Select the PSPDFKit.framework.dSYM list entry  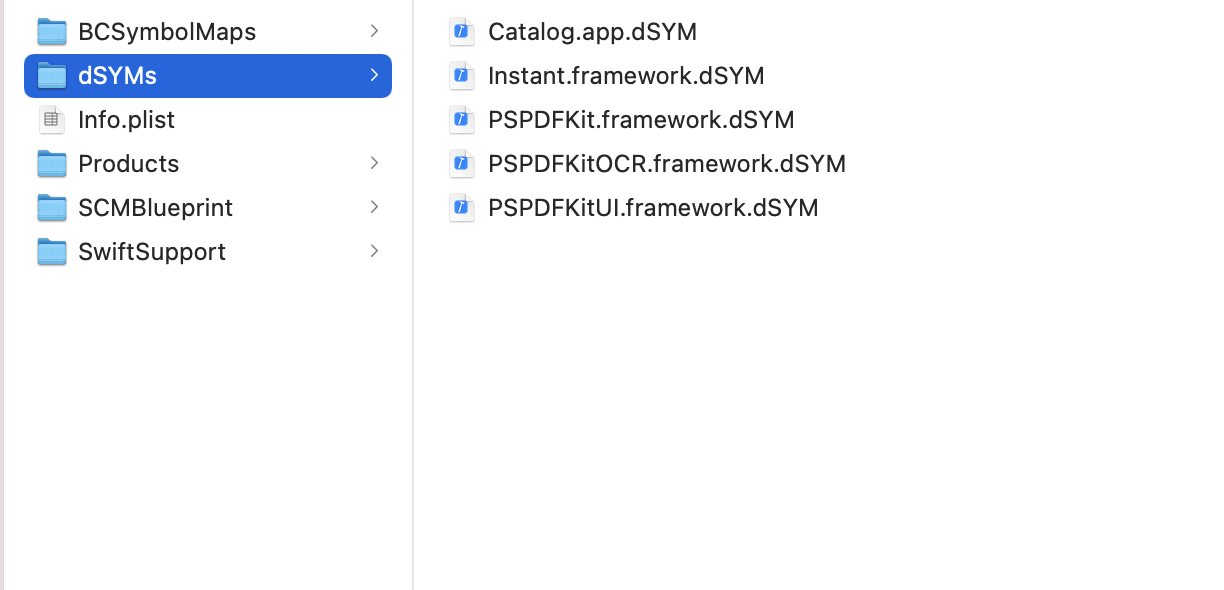[x=640, y=119]
